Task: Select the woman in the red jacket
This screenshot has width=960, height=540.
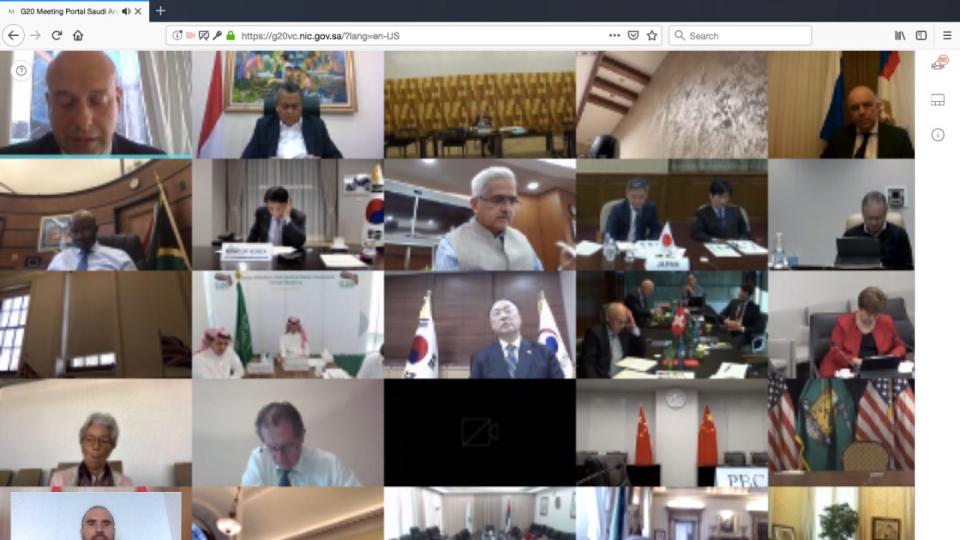Action: tap(841, 324)
